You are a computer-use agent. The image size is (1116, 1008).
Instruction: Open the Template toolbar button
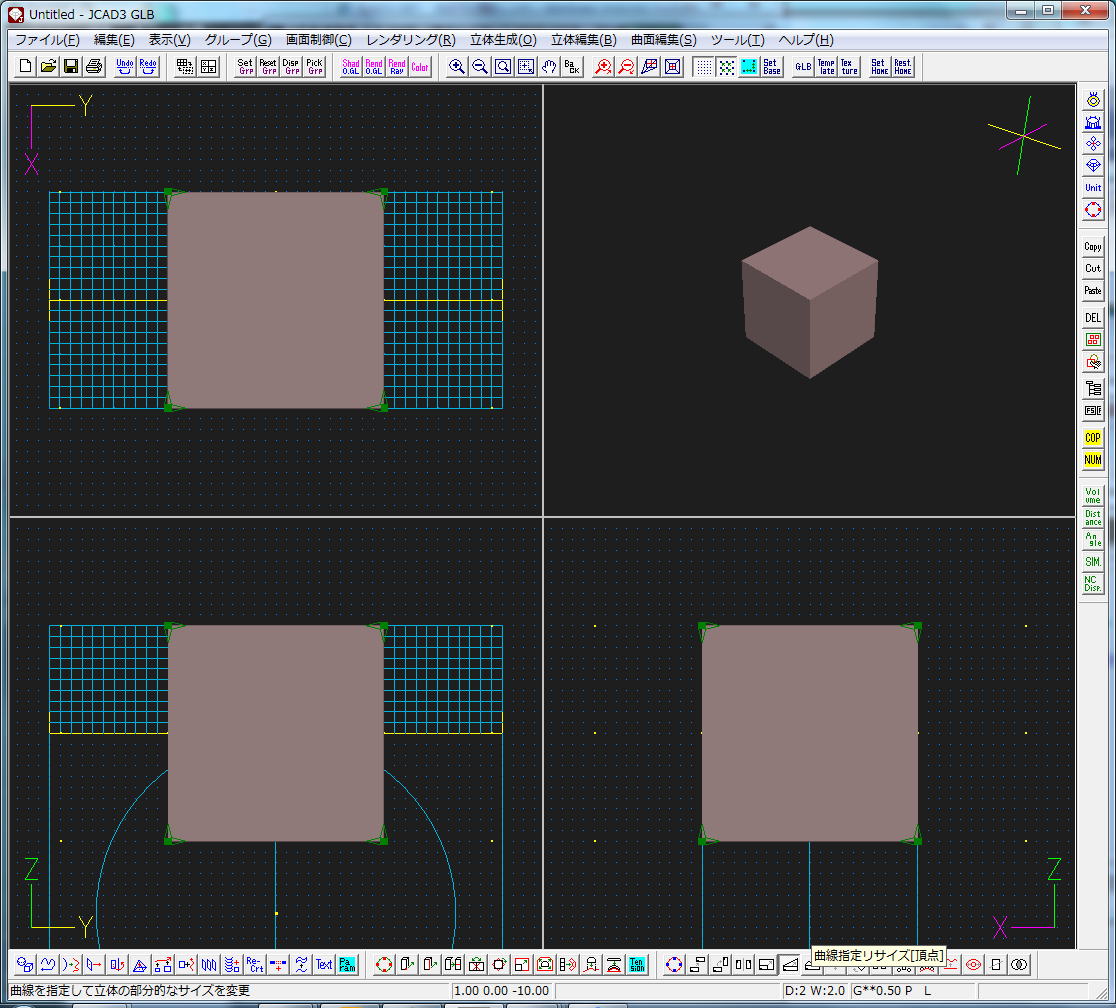[826, 66]
